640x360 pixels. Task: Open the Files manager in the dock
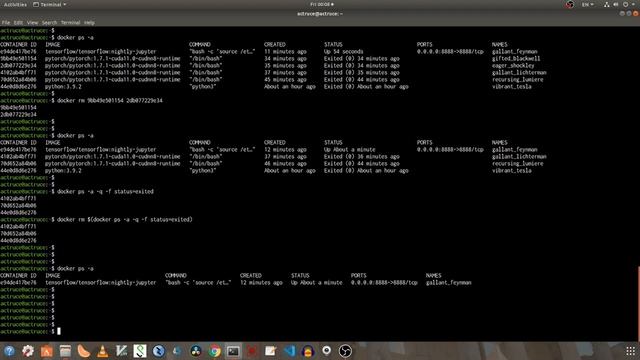click(x=65, y=351)
